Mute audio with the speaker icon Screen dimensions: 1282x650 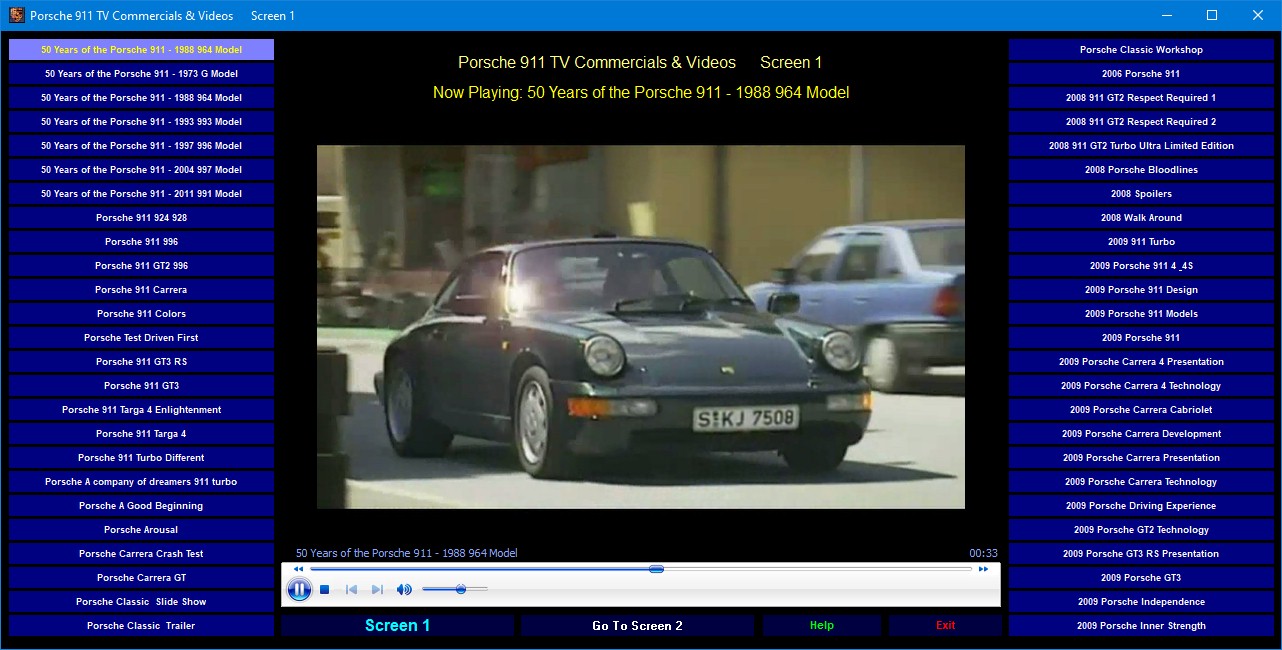coord(404,590)
